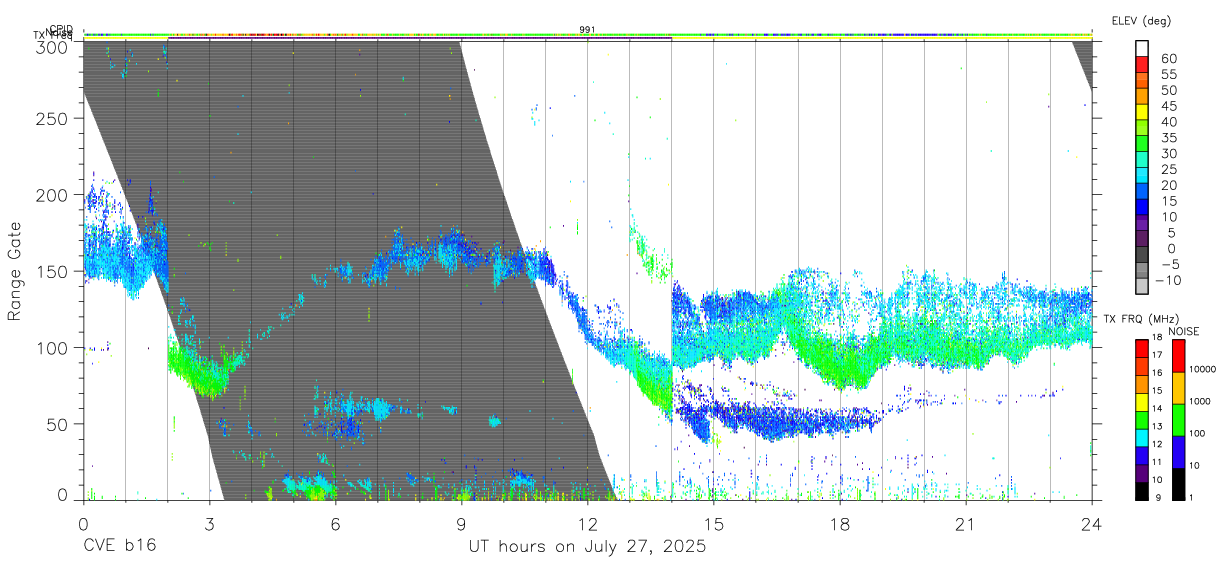Click the 10000 label on NOISE legend
The image size is (1228, 567).
[x=1203, y=369]
